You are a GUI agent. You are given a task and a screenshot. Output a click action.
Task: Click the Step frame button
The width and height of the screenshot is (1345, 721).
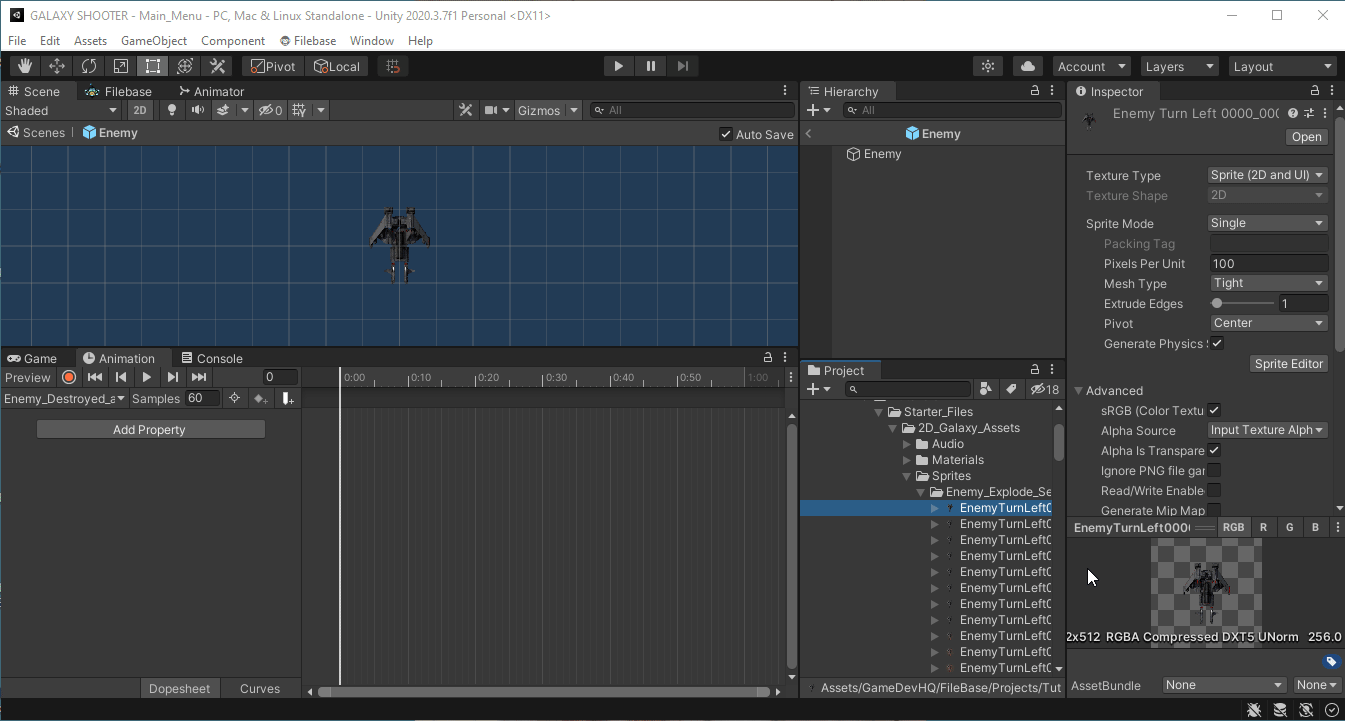coord(683,66)
